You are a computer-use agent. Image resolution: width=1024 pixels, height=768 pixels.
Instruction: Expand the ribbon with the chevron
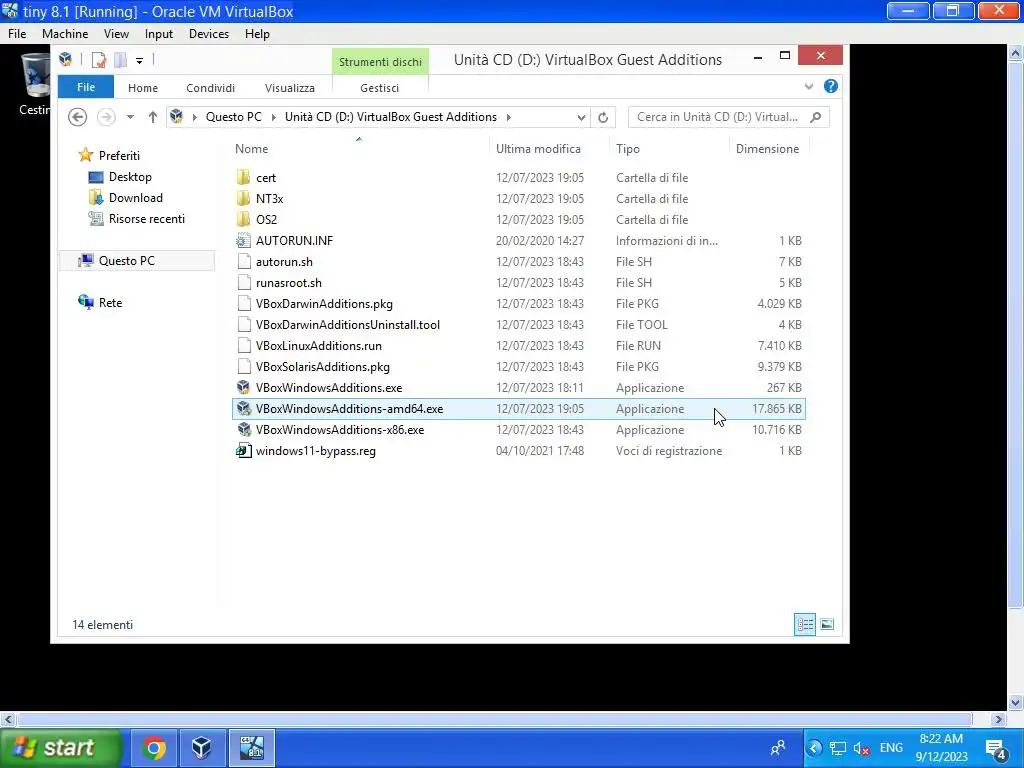point(808,86)
